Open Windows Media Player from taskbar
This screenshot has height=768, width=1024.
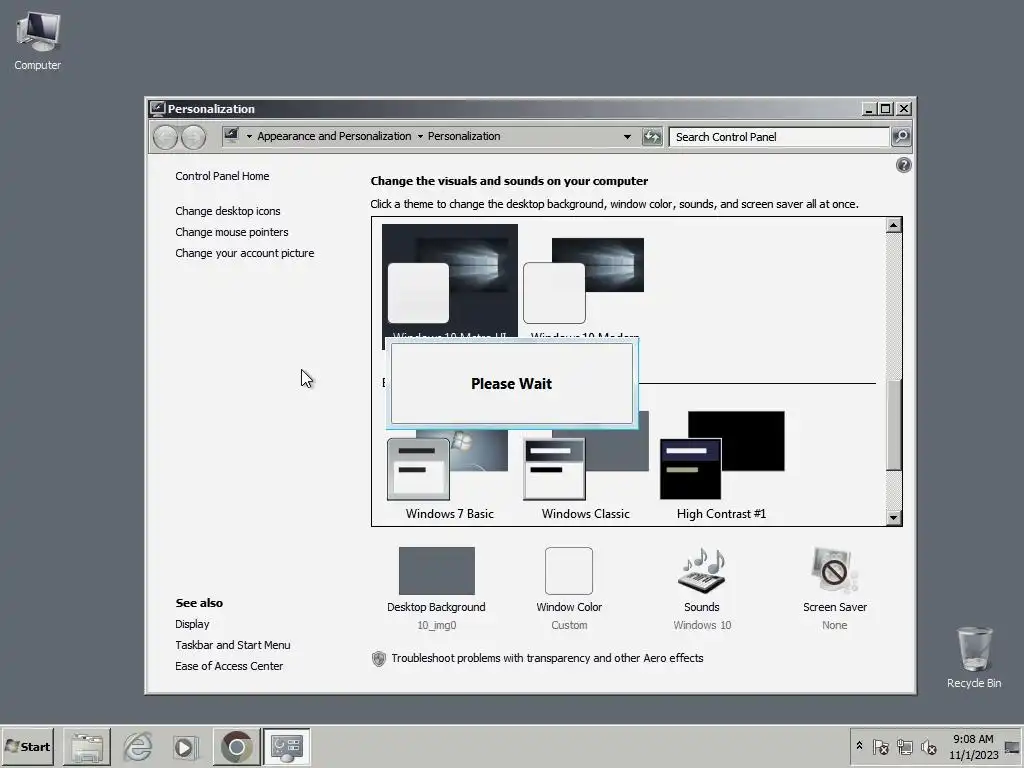(185, 746)
